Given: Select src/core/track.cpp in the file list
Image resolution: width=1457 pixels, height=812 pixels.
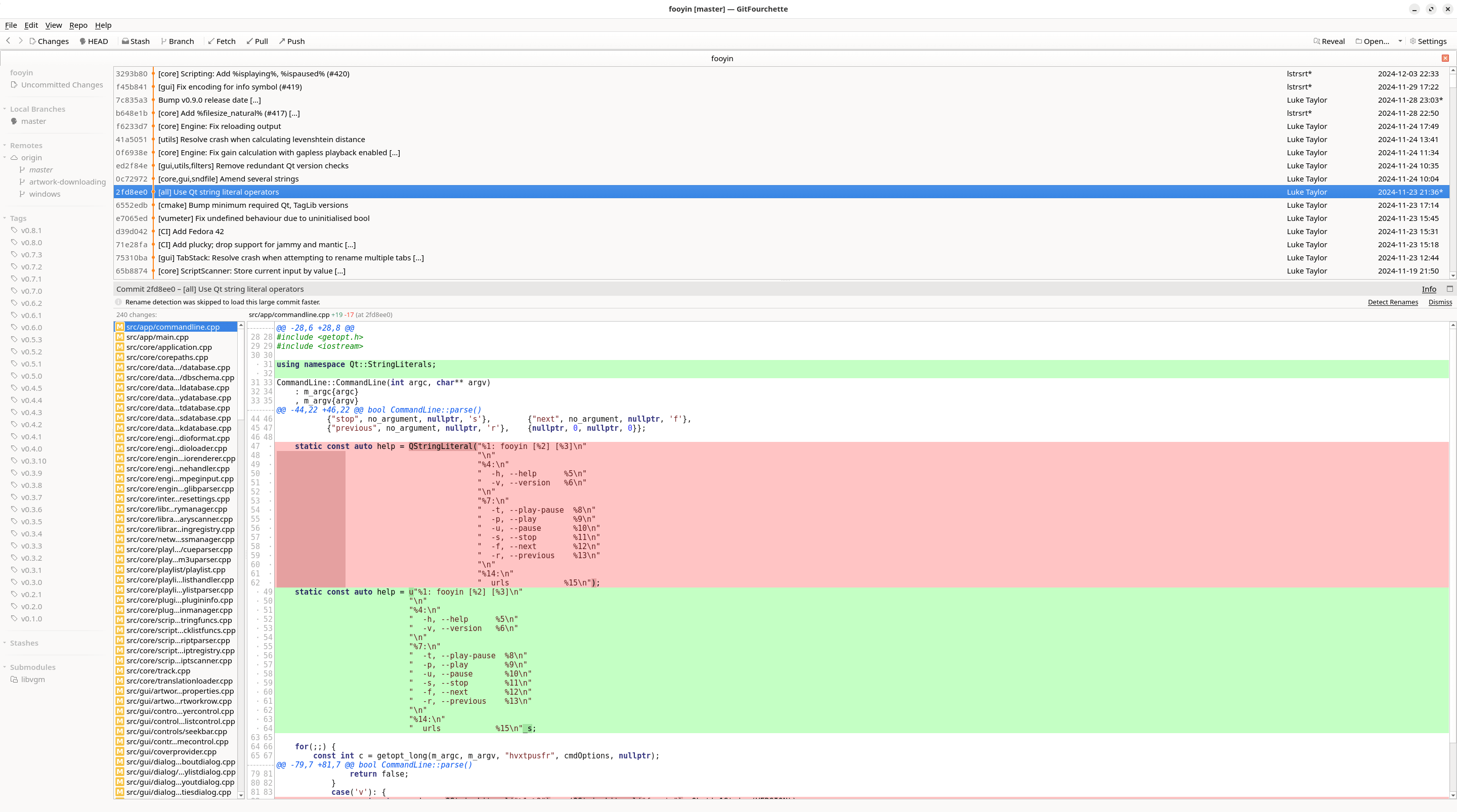Looking at the screenshot, I should pos(176,670).
